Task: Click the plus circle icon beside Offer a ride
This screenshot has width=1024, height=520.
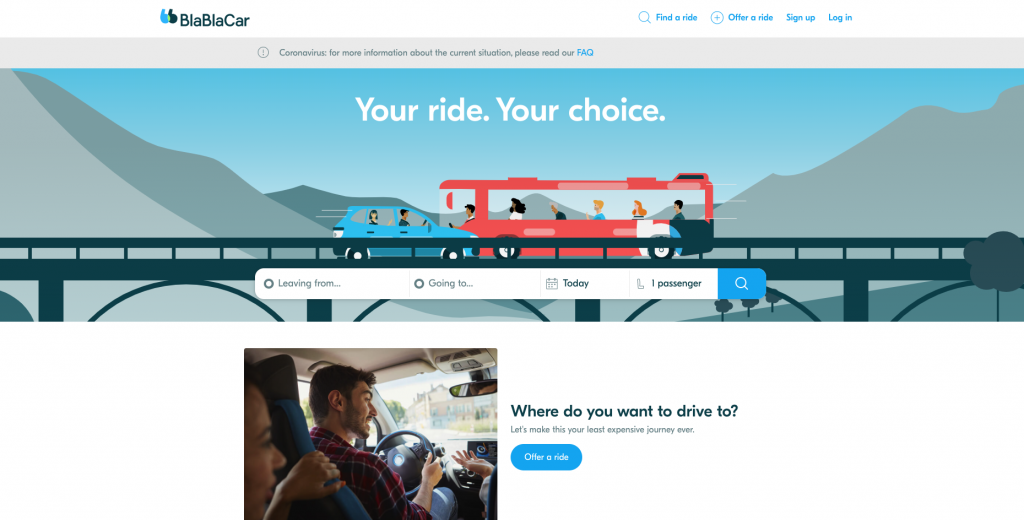Action: (x=716, y=18)
